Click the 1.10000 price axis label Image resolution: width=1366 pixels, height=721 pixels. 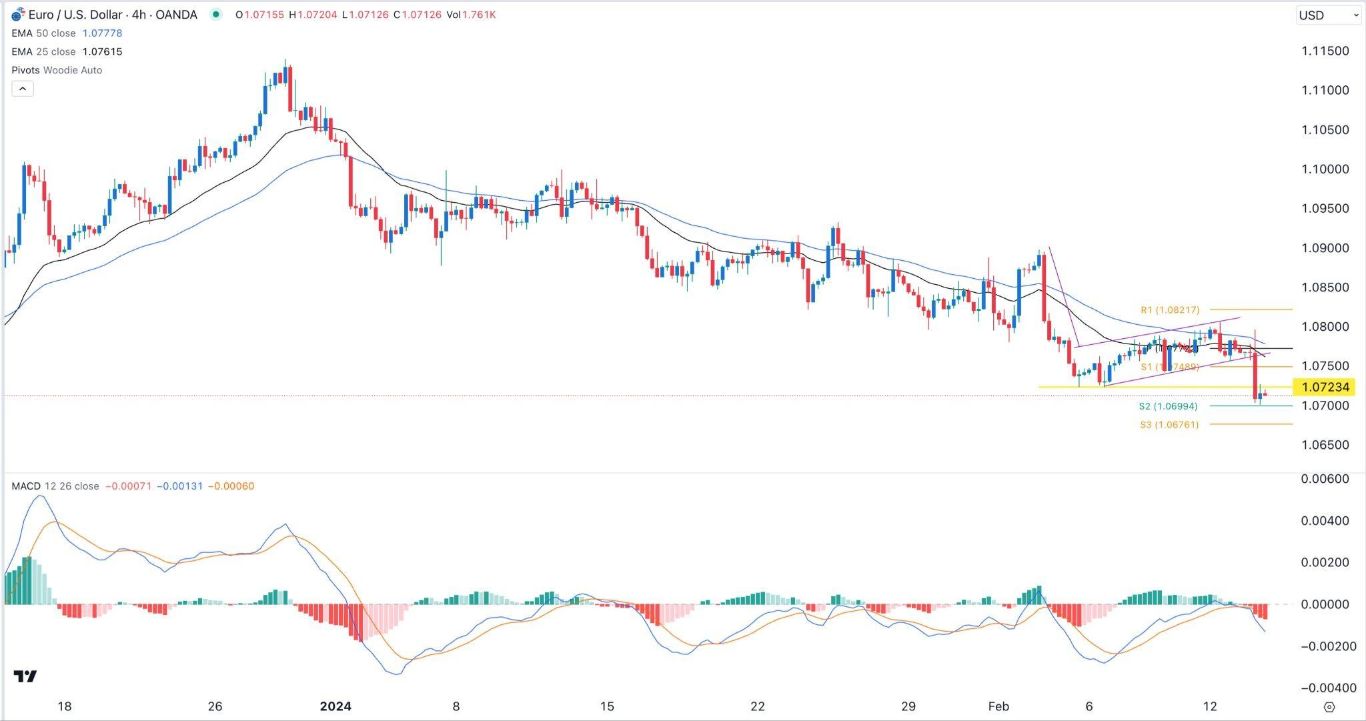pos(1325,169)
